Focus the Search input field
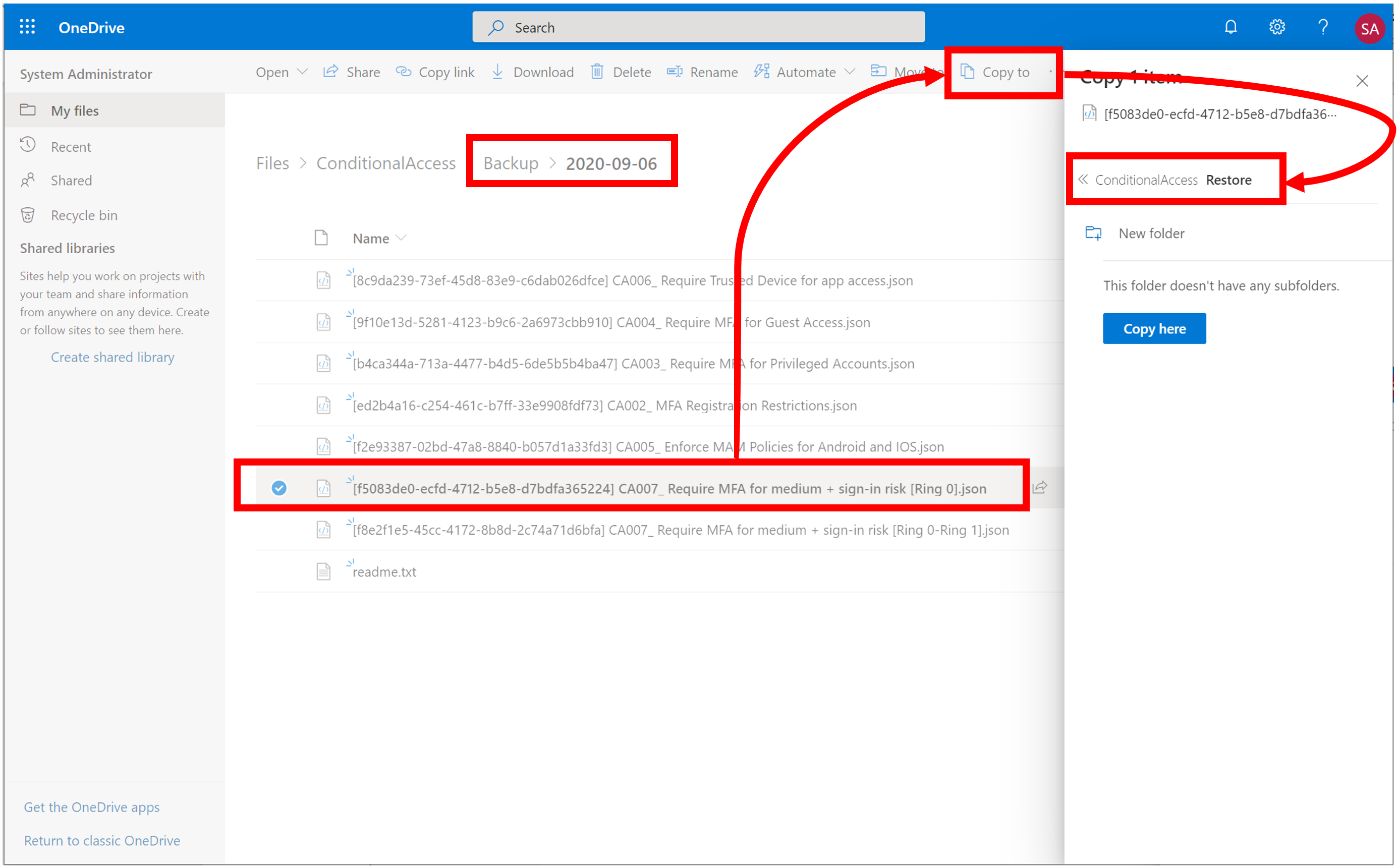Screen dimensions: 1398x868 tap(699, 27)
